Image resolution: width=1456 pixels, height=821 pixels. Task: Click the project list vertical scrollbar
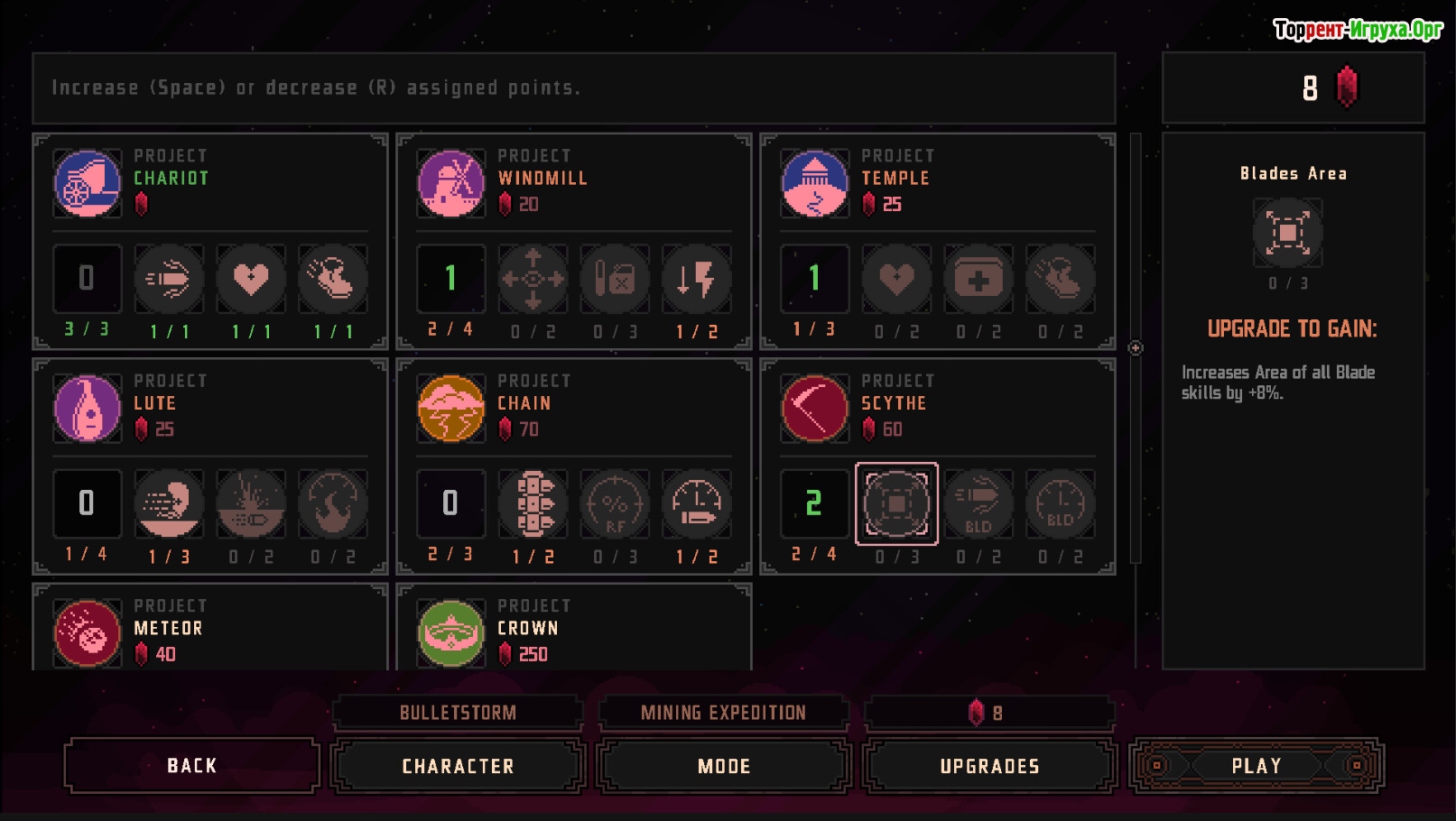click(x=1136, y=348)
